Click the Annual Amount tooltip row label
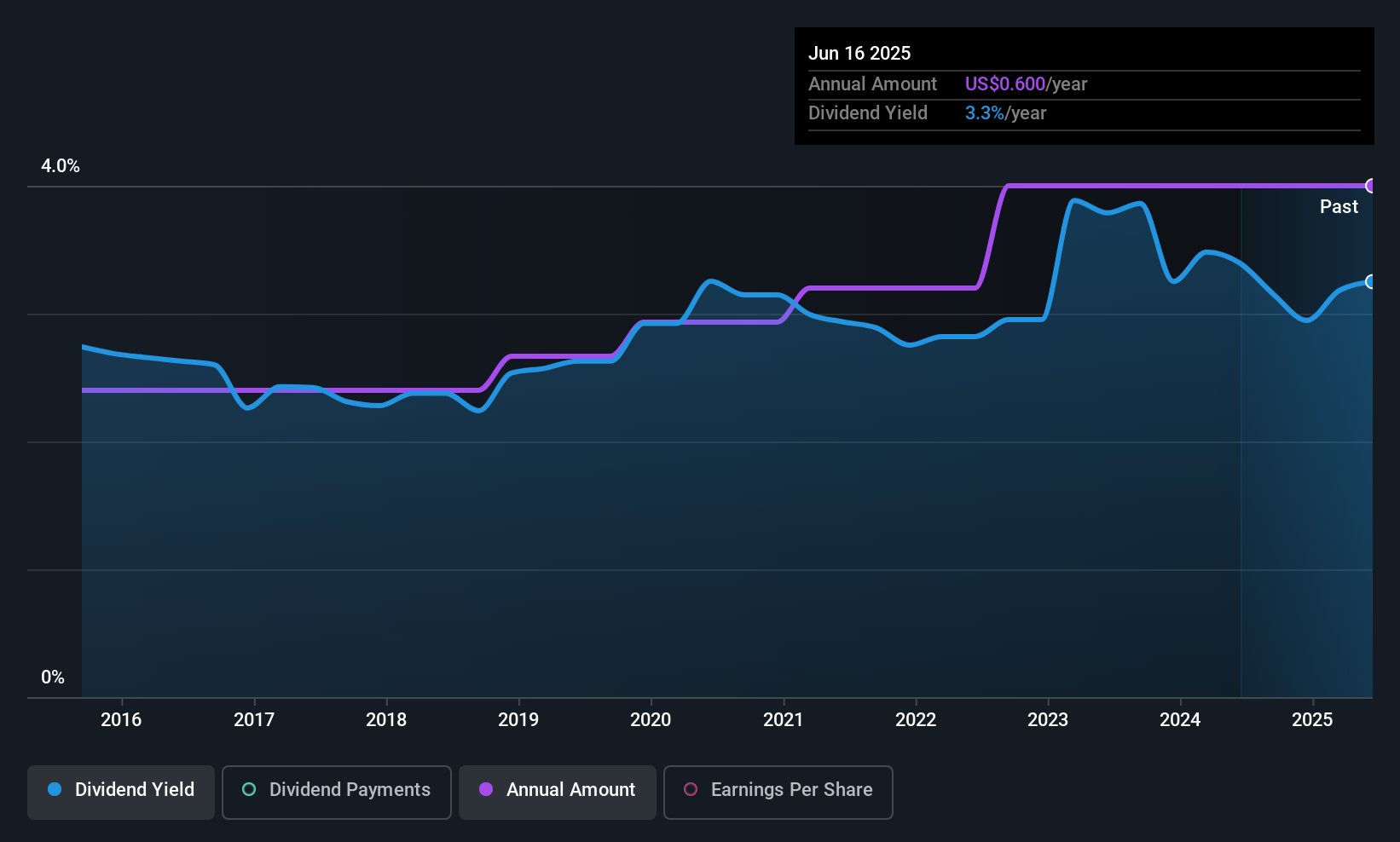The width and height of the screenshot is (1400, 842). pyautogui.click(x=872, y=84)
